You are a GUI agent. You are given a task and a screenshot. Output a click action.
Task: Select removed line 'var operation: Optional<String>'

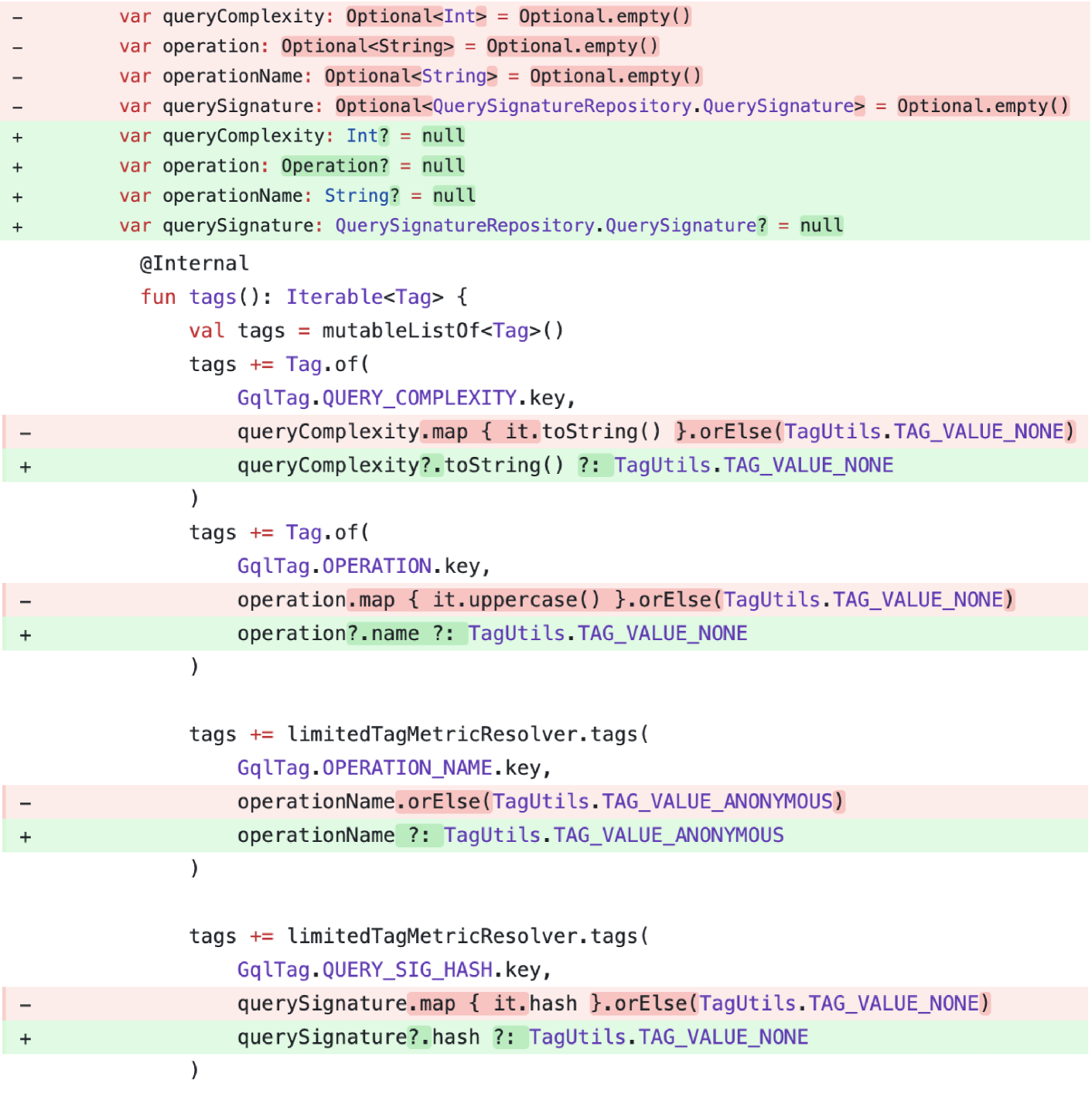click(545, 46)
